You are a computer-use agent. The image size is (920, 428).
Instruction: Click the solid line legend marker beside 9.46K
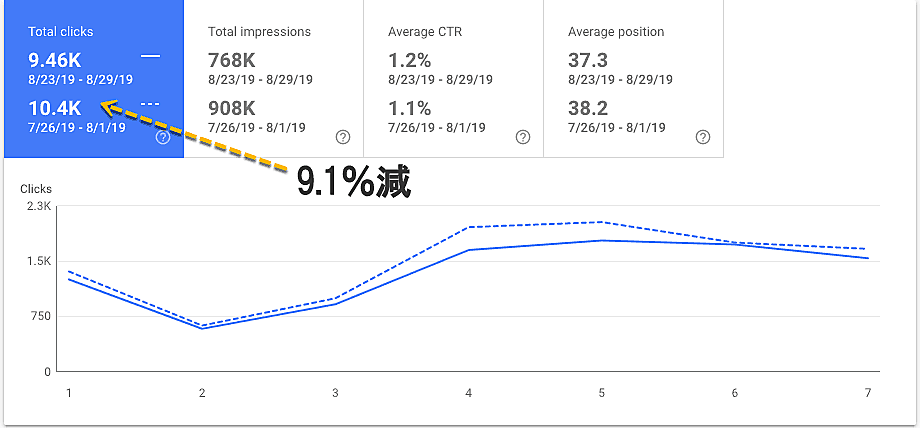tap(150, 56)
